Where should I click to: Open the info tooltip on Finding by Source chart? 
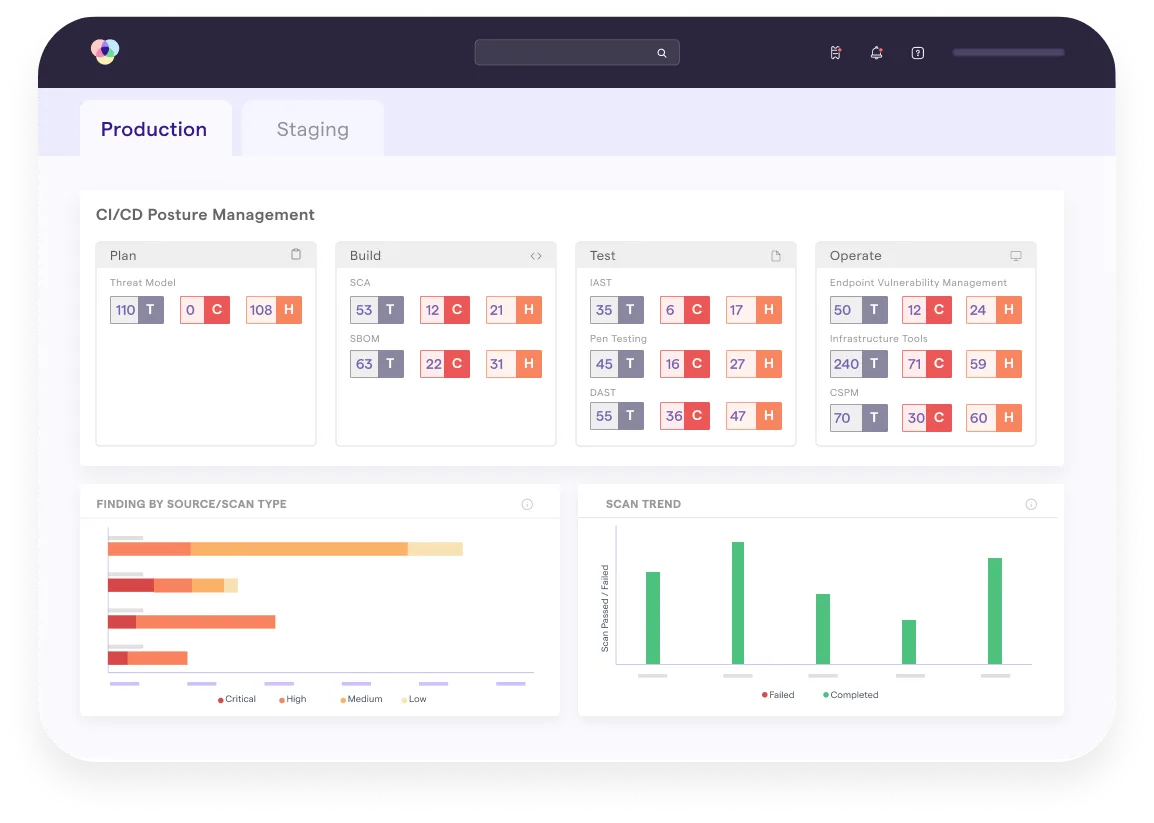click(x=527, y=504)
